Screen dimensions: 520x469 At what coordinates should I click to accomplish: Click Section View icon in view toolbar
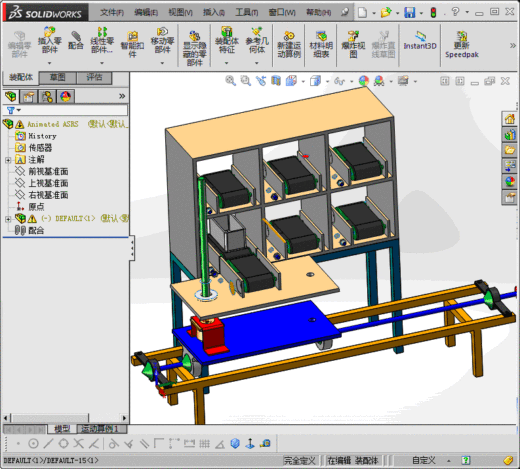(x=276, y=81)
